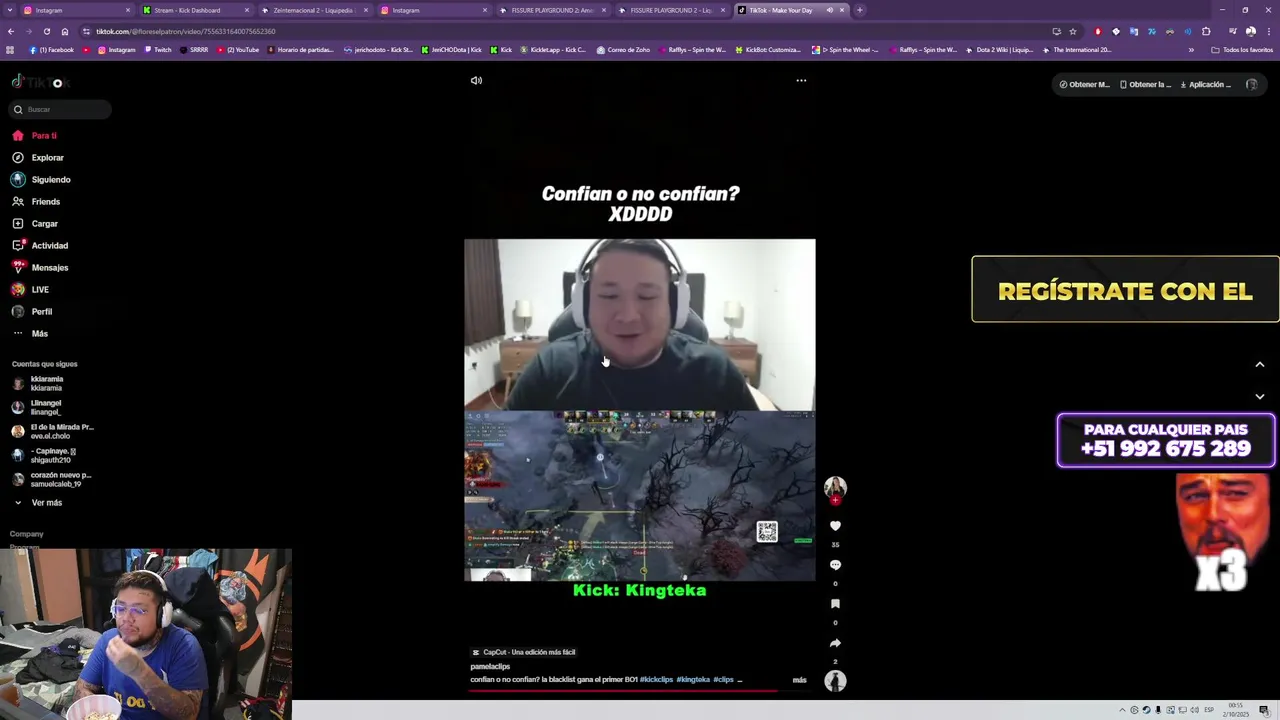Go to the next video with down arrow
This screenshot has width=1280, height=720.
(x=1260, y=397)
